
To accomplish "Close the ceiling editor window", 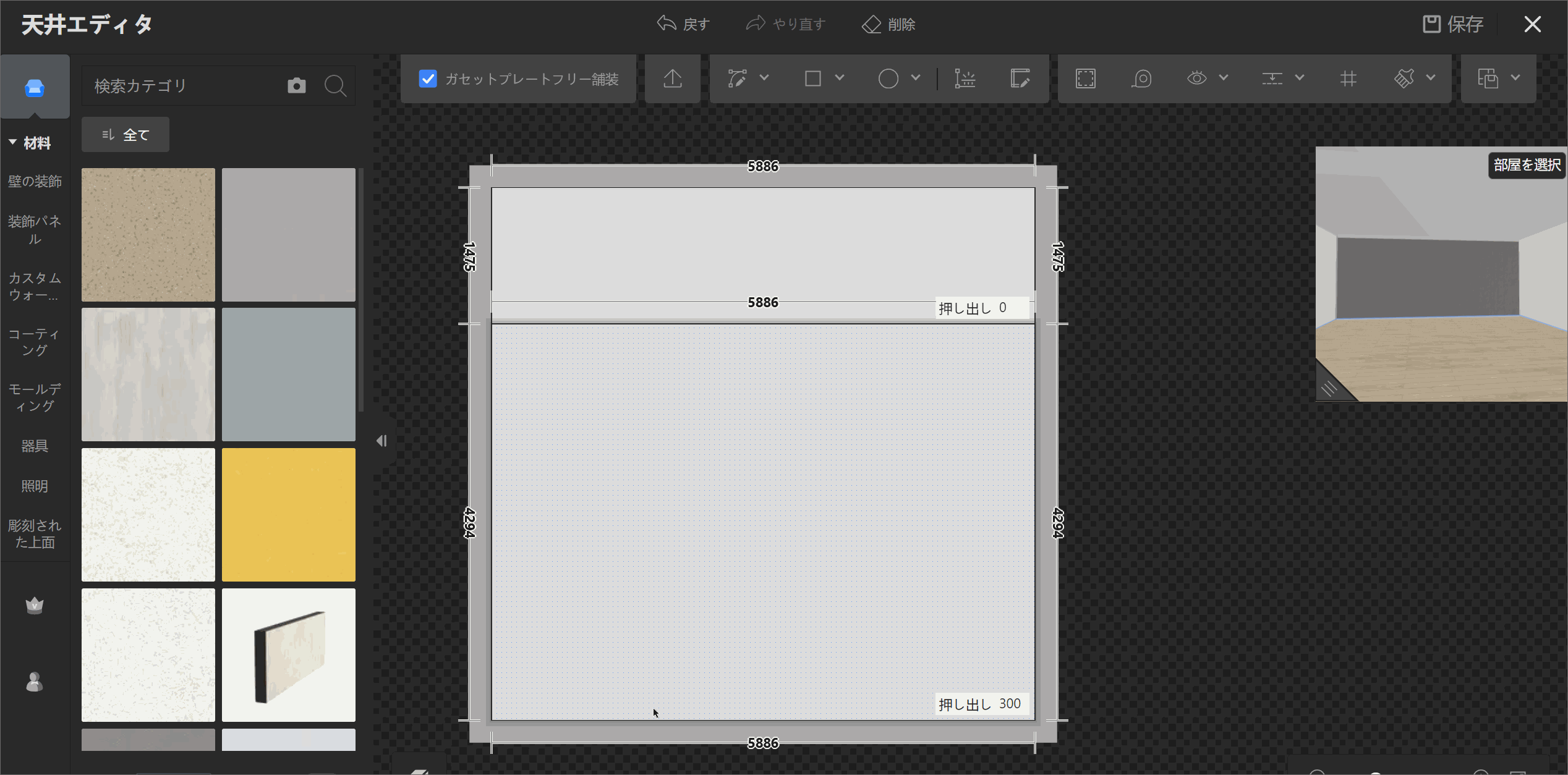I will 1532,24.
